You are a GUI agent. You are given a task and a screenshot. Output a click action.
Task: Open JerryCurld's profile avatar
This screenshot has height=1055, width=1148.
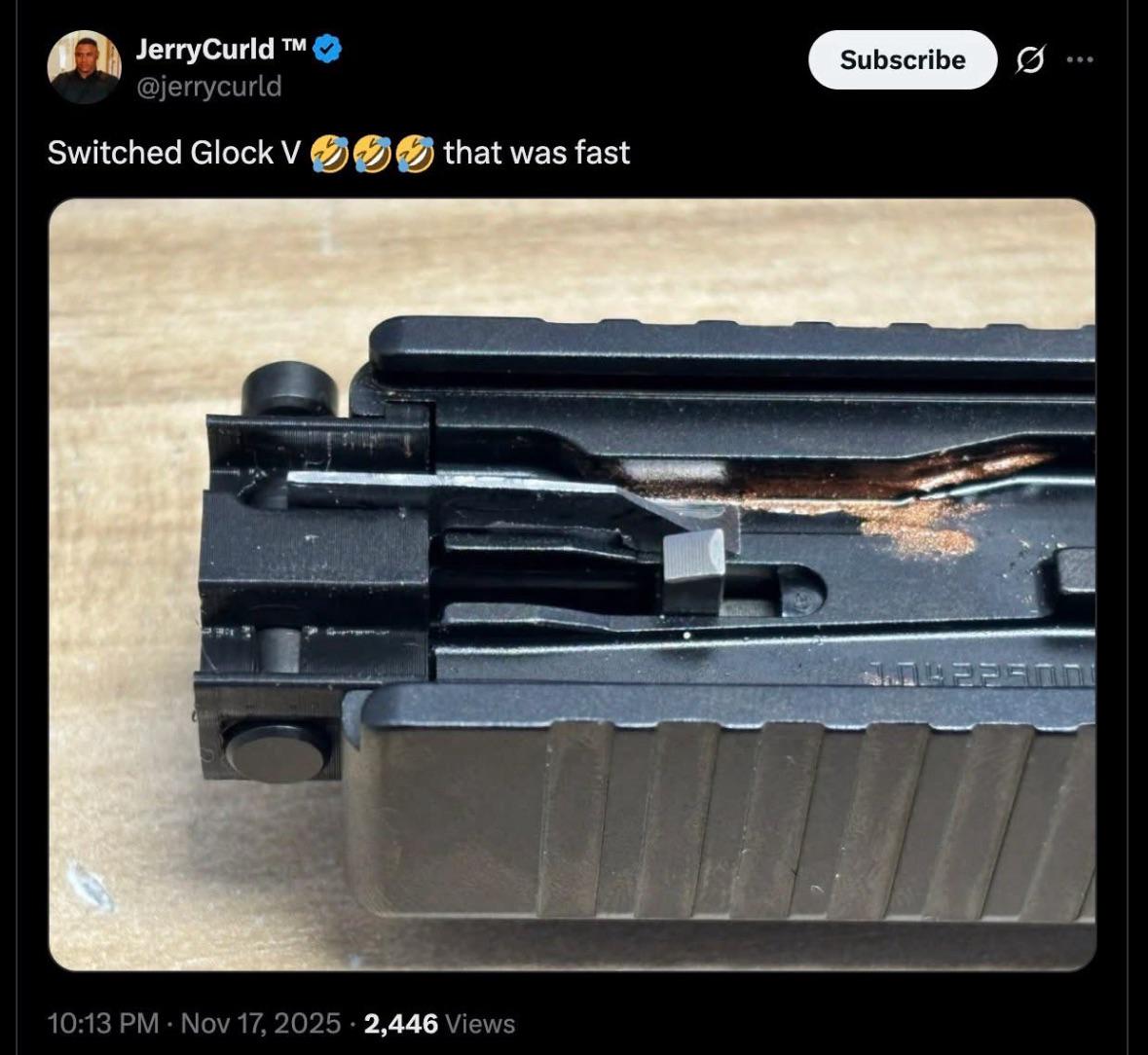pos(84,66)
